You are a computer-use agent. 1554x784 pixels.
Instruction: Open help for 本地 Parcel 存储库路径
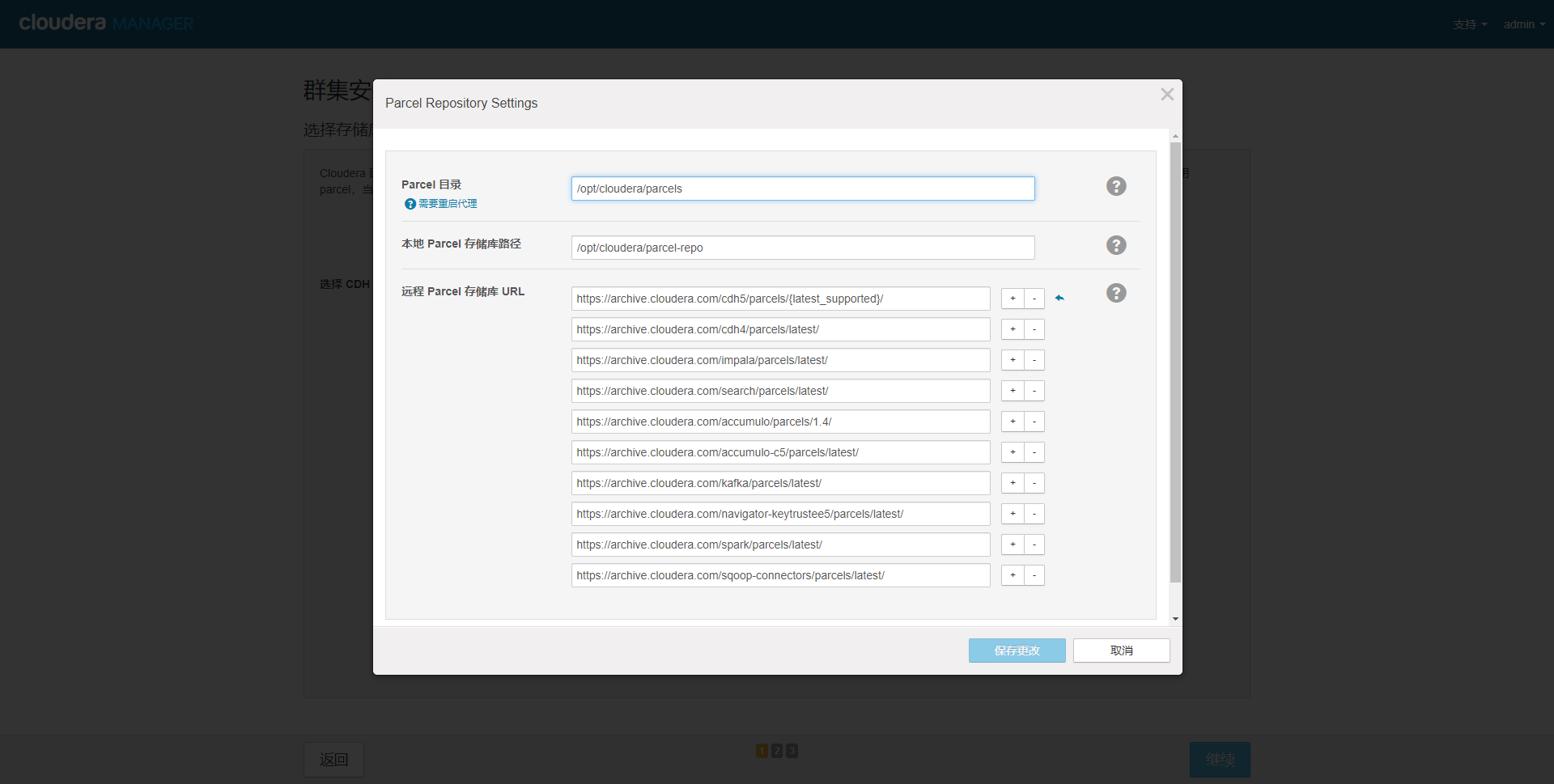click(x=1116, y=245)
